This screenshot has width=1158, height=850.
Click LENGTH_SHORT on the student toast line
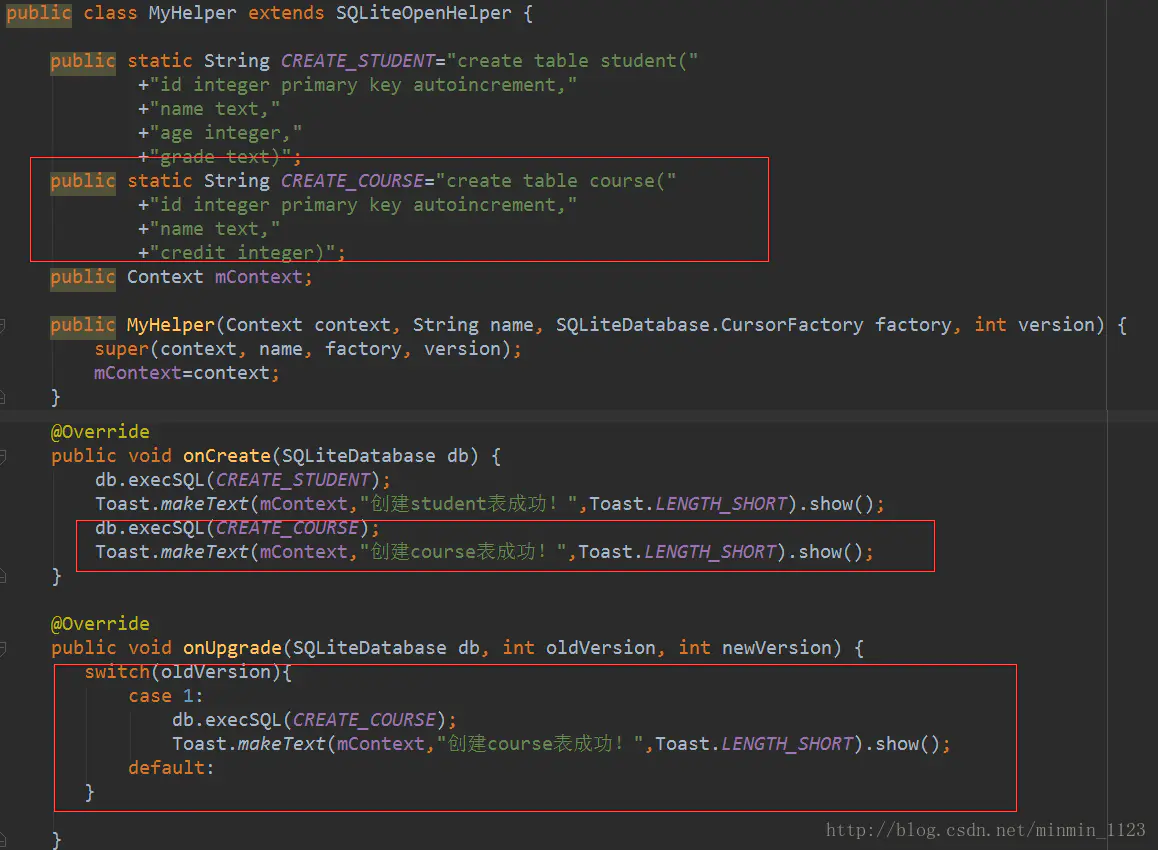[x=721, y=504]
